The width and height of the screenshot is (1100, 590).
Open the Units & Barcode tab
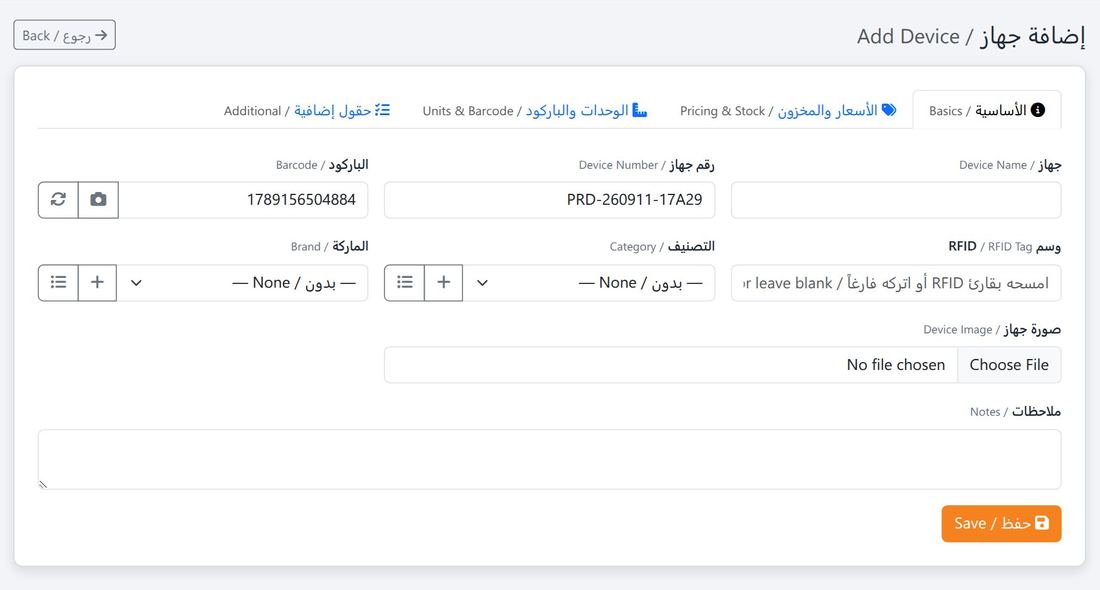(x=535, y=110)
